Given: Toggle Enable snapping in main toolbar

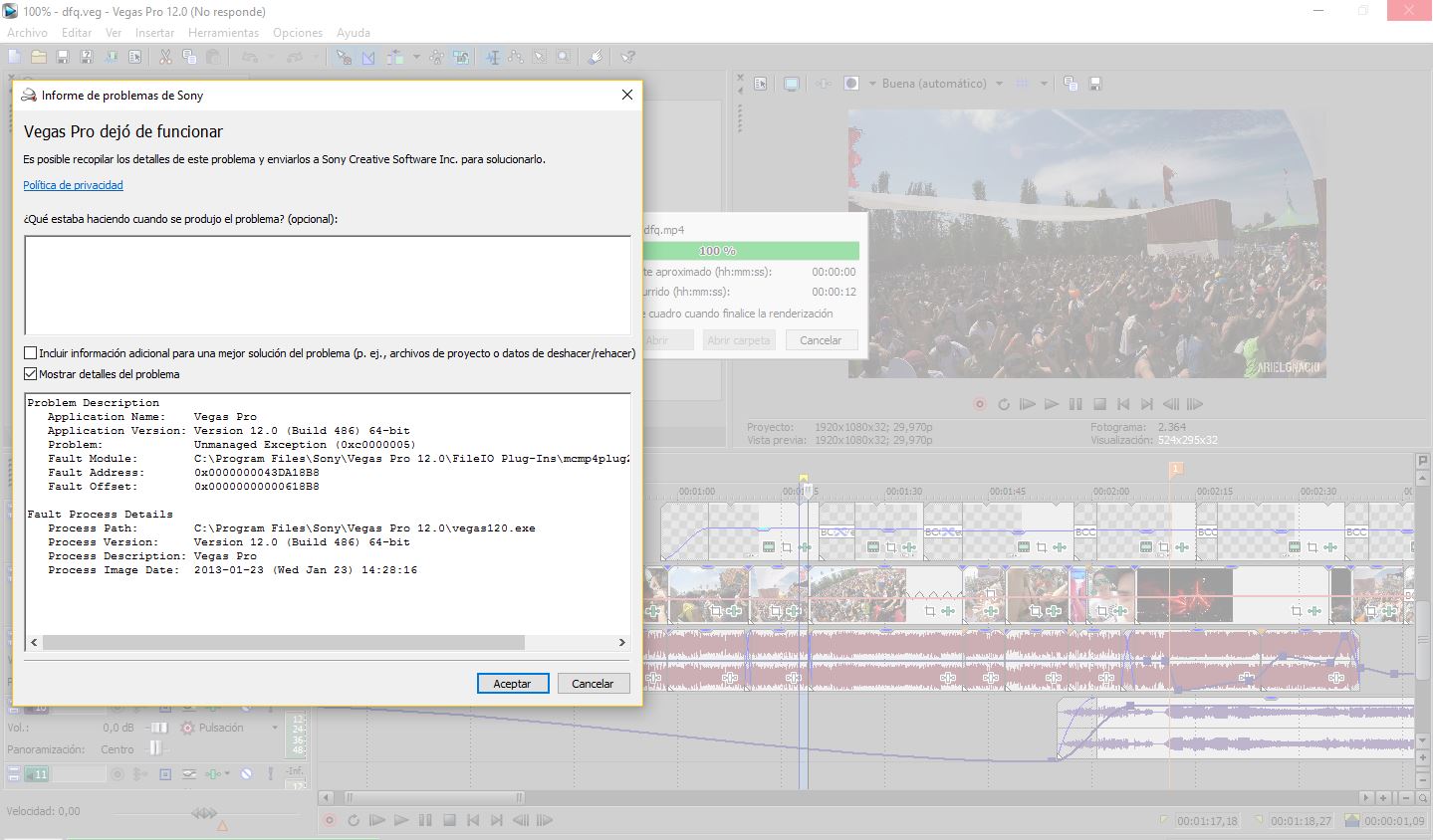Looking at the screenshot, I should pyautogui.click(x=344, y=57).
